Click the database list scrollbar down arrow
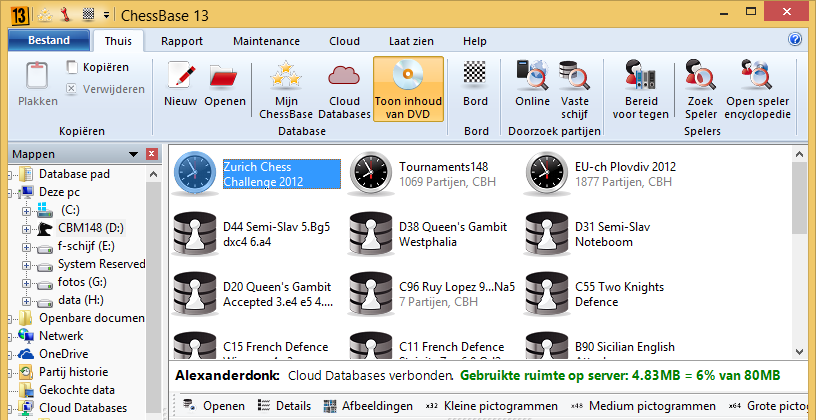The image size is (816, 420). point(799,352)
